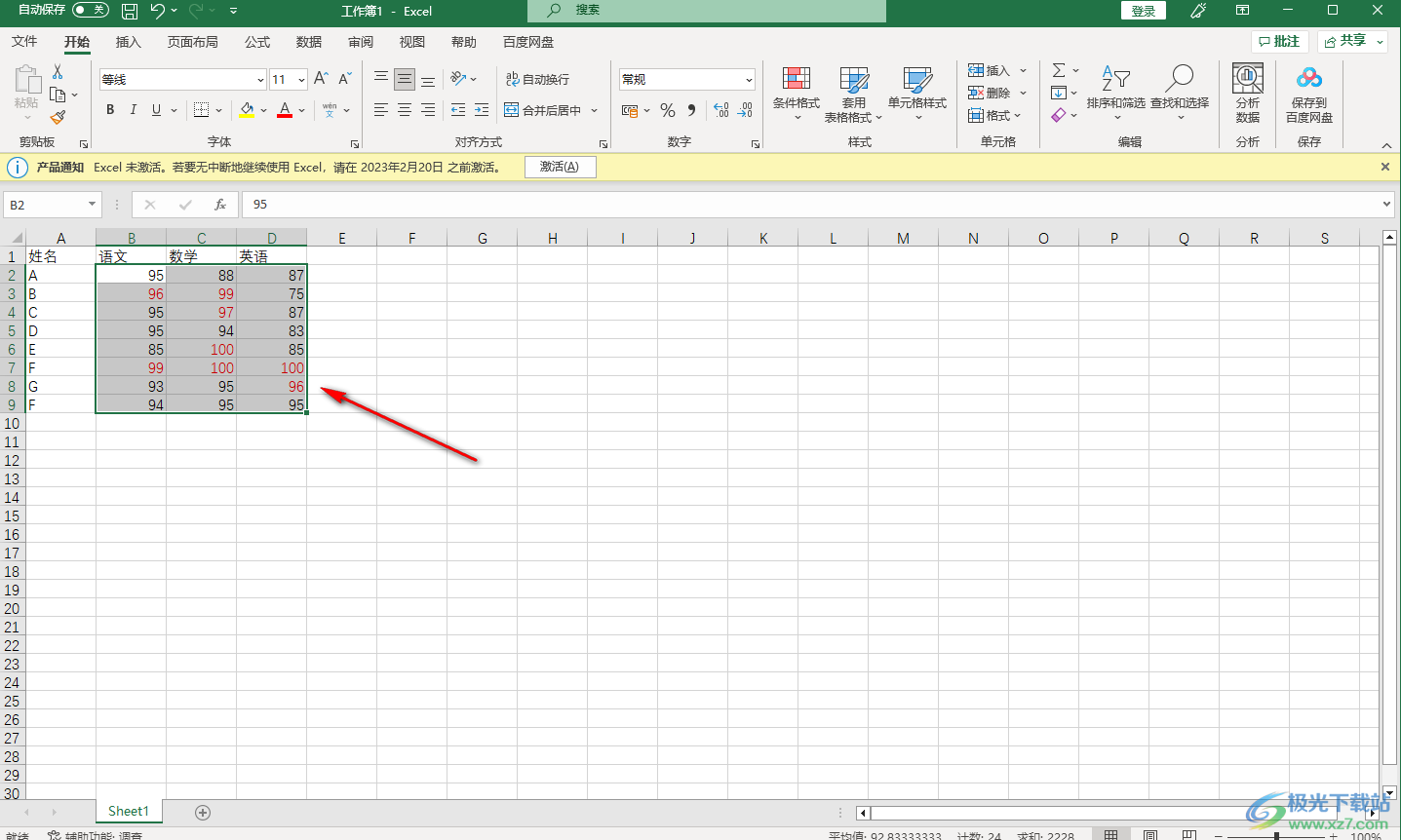The width and height of the screenshot is (1401, 840).
Task: Click the Conditional Formatting icon
Action: pos(796,81)
